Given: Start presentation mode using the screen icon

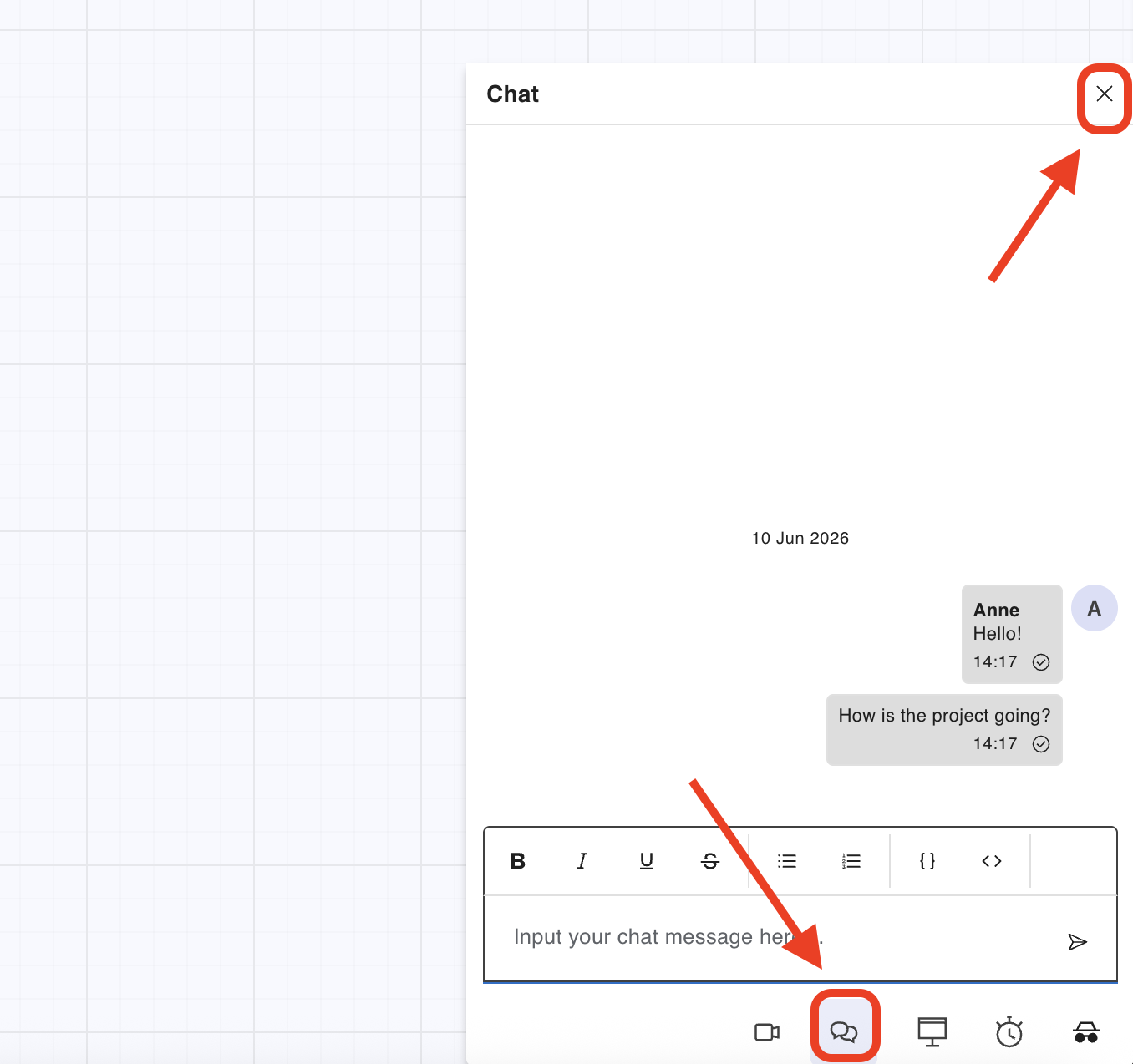Looking at the screenshot, I should [x=932, y=1032].
